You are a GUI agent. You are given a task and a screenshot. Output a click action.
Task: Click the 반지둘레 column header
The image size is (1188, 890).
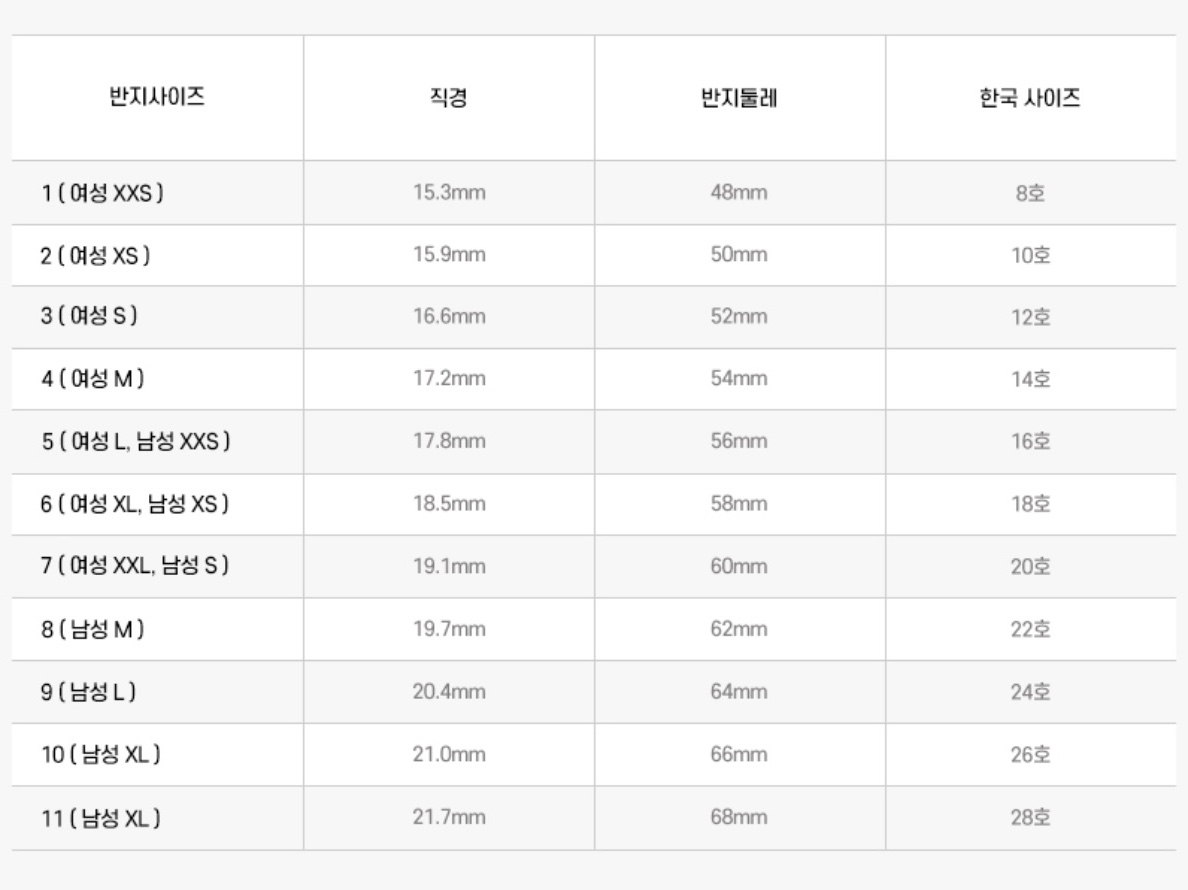[739, 98]
